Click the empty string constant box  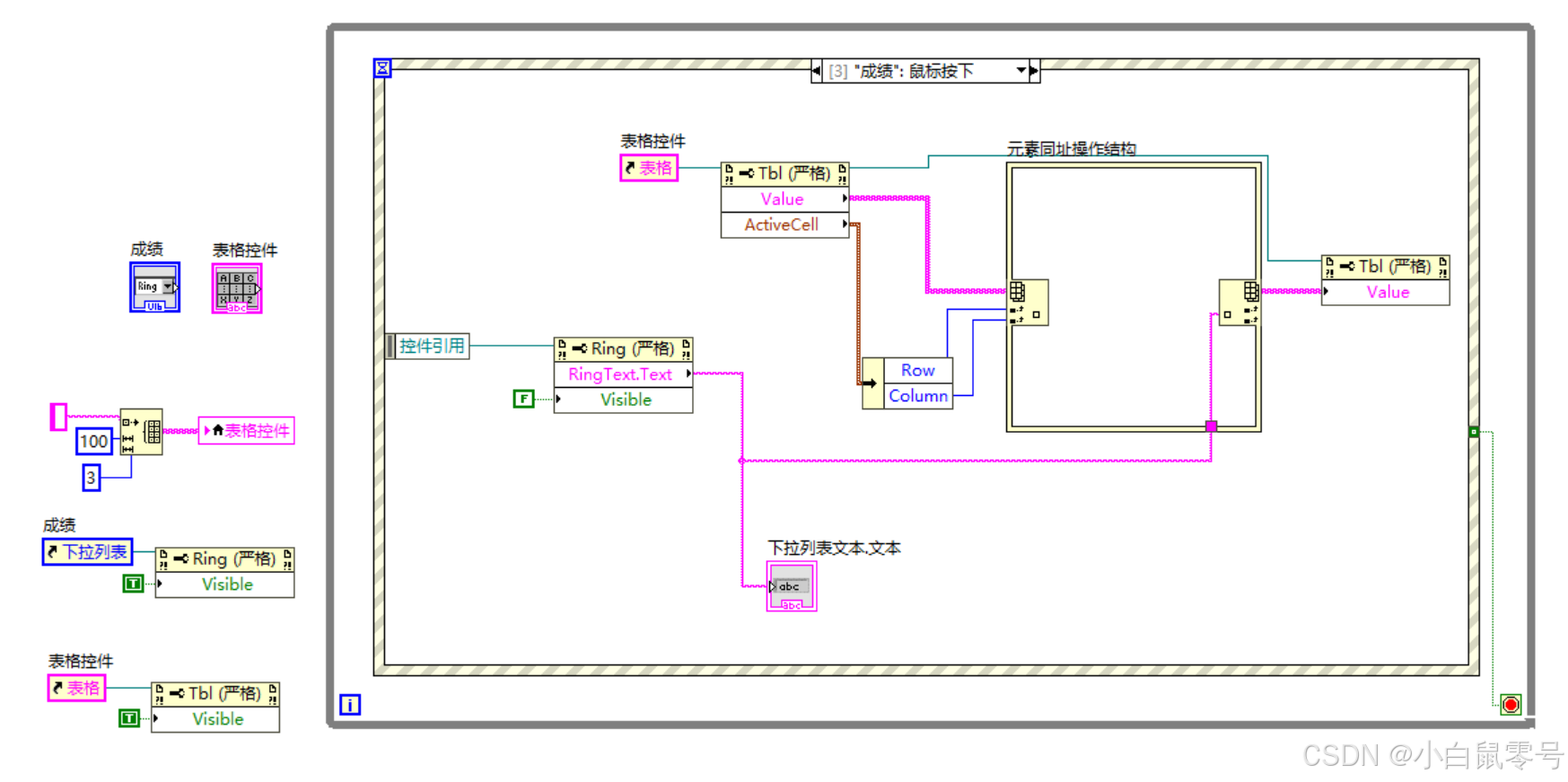(58, 417)
